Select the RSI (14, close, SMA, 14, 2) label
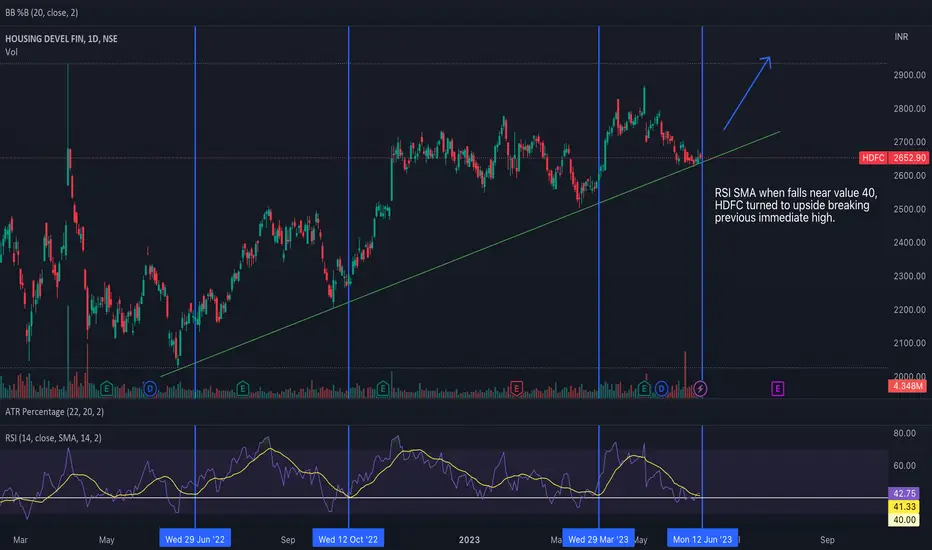The height and width of the screenshot is (550, 932). click(x=53, y=438)
